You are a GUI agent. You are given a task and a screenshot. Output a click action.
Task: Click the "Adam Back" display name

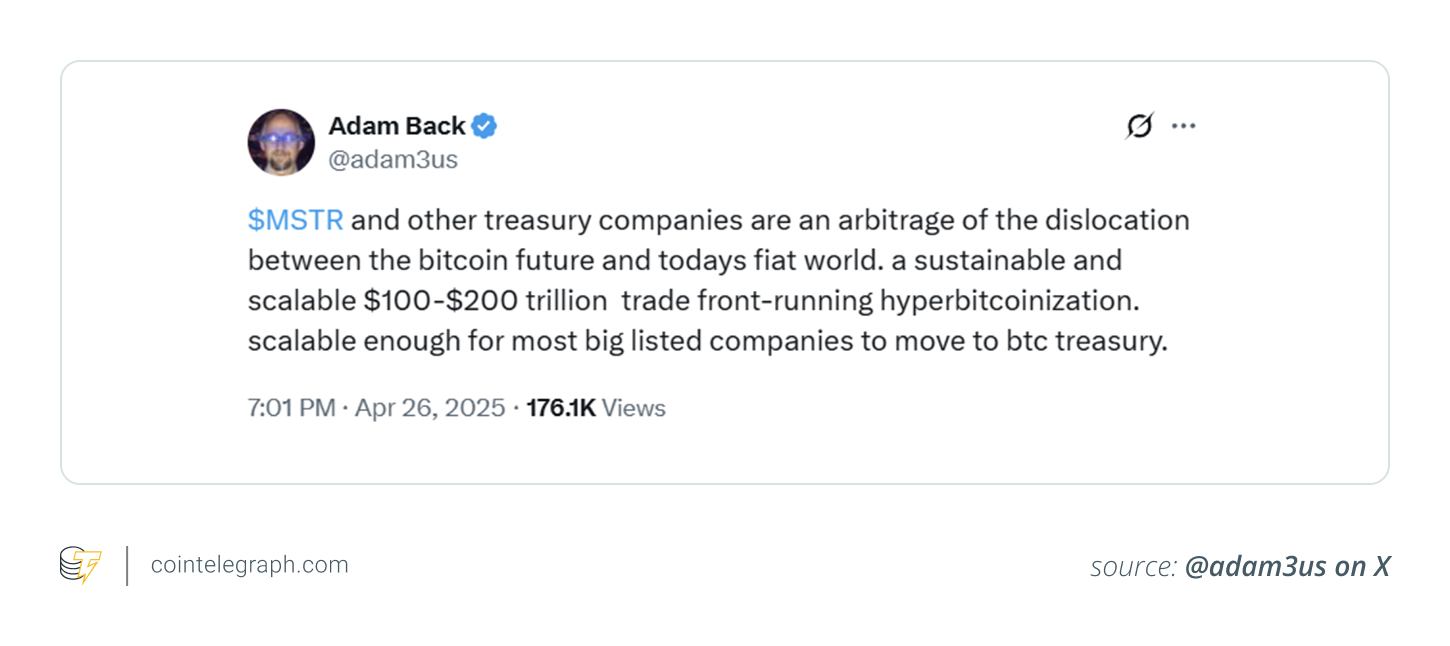(396, 126)
